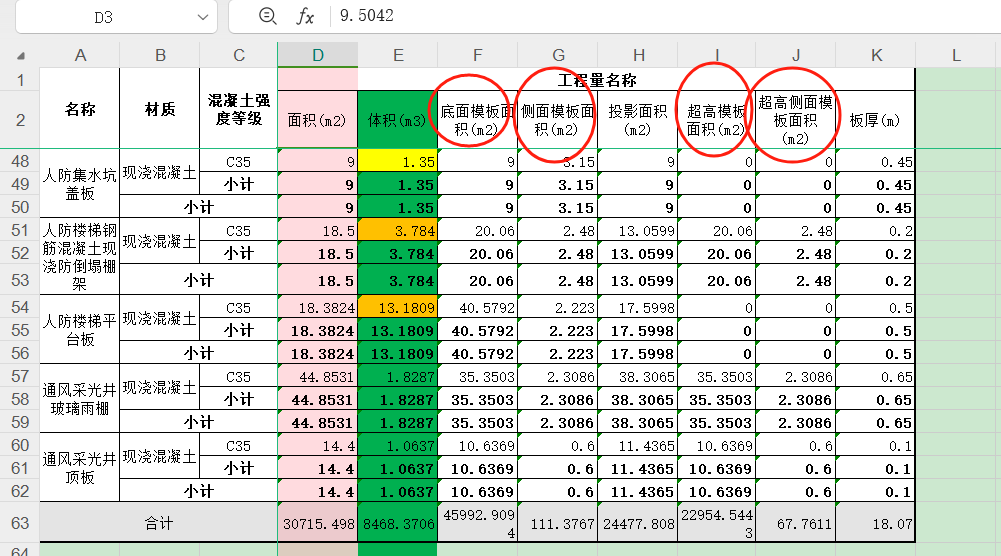Image resolution: width=1001 pixels, height=556 pixels.
Task: Click the 侧面模板面积(m2) header cell
Action: click(x=558, y=120)
